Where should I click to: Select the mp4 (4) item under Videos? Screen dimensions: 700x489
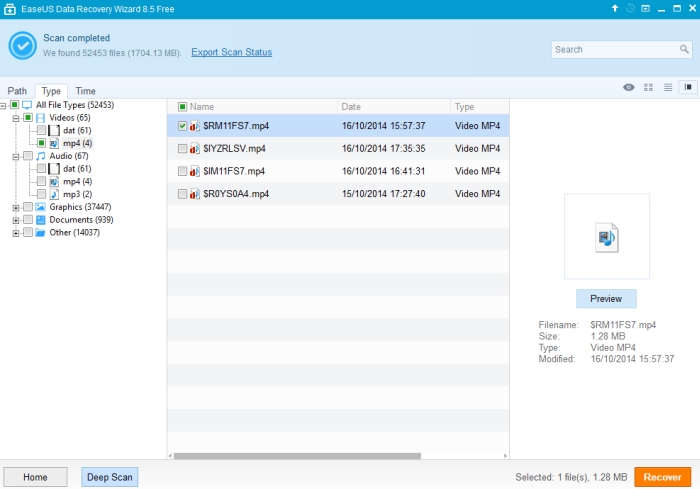point(77,143)
